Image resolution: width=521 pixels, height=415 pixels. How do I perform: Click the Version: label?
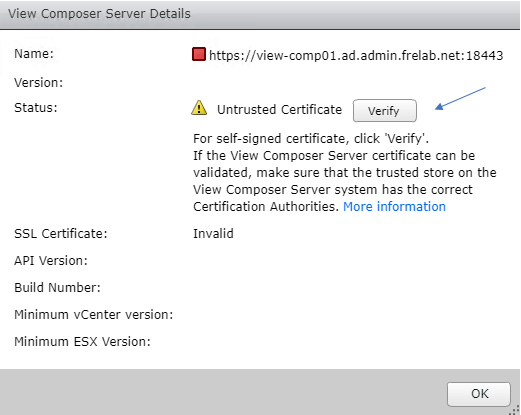click(x=39, y=83)
